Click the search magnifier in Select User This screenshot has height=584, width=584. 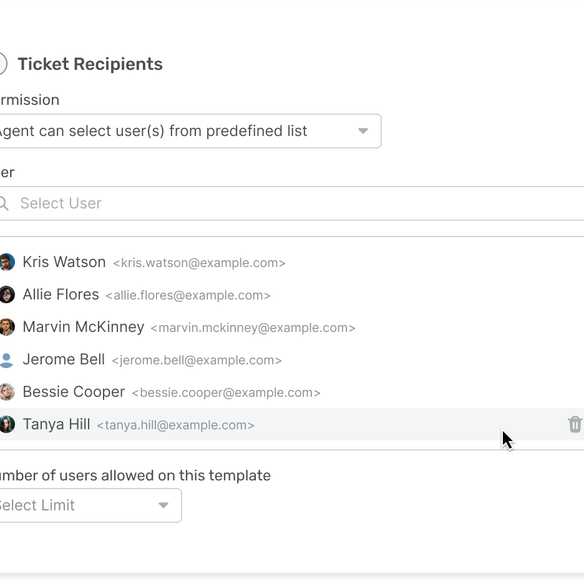pos(4,203)
